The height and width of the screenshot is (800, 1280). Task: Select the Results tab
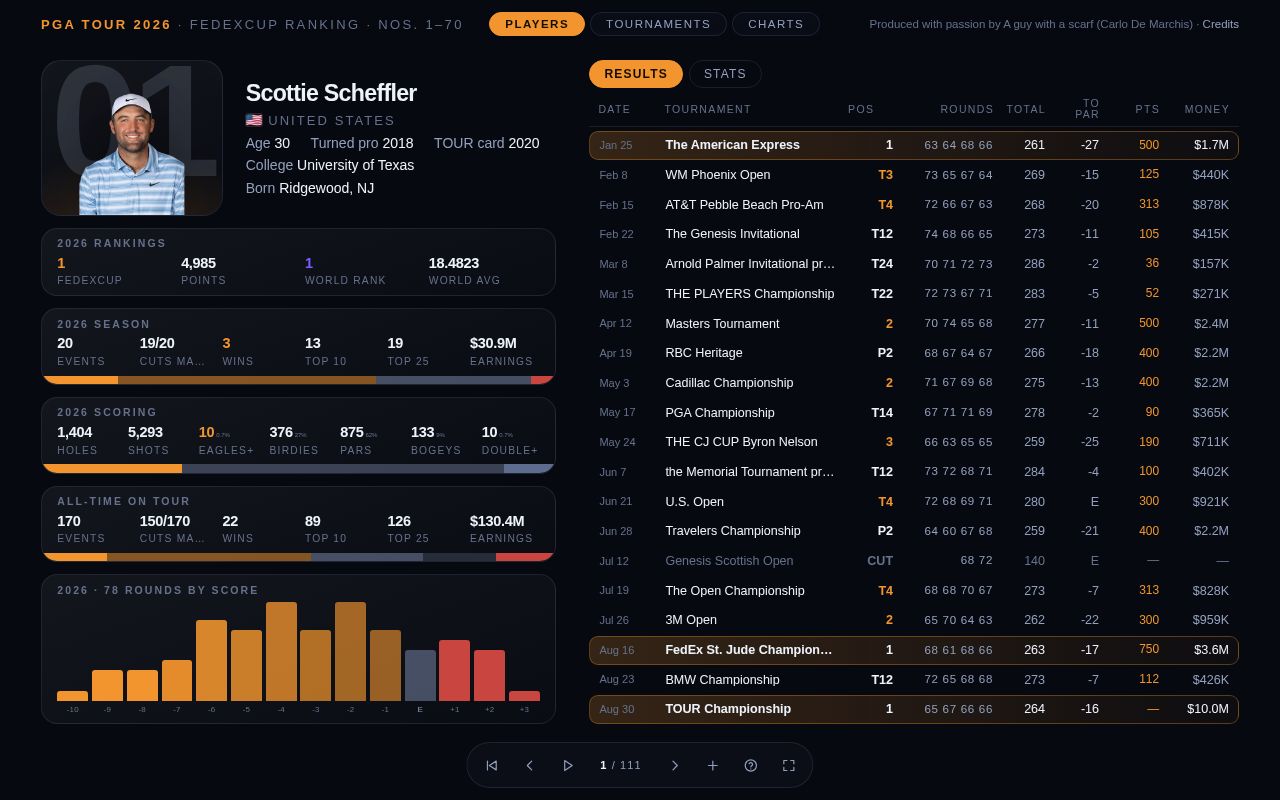[x=636, y=74]
